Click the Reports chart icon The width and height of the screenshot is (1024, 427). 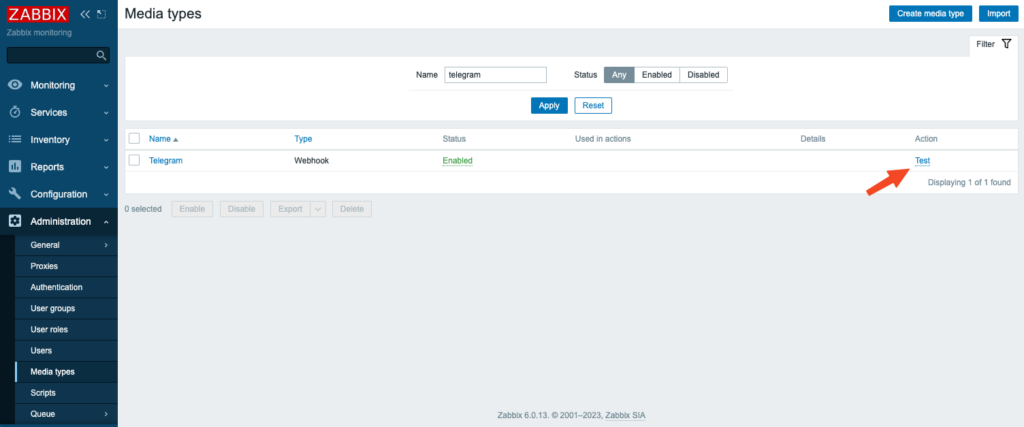click(15, 166)
